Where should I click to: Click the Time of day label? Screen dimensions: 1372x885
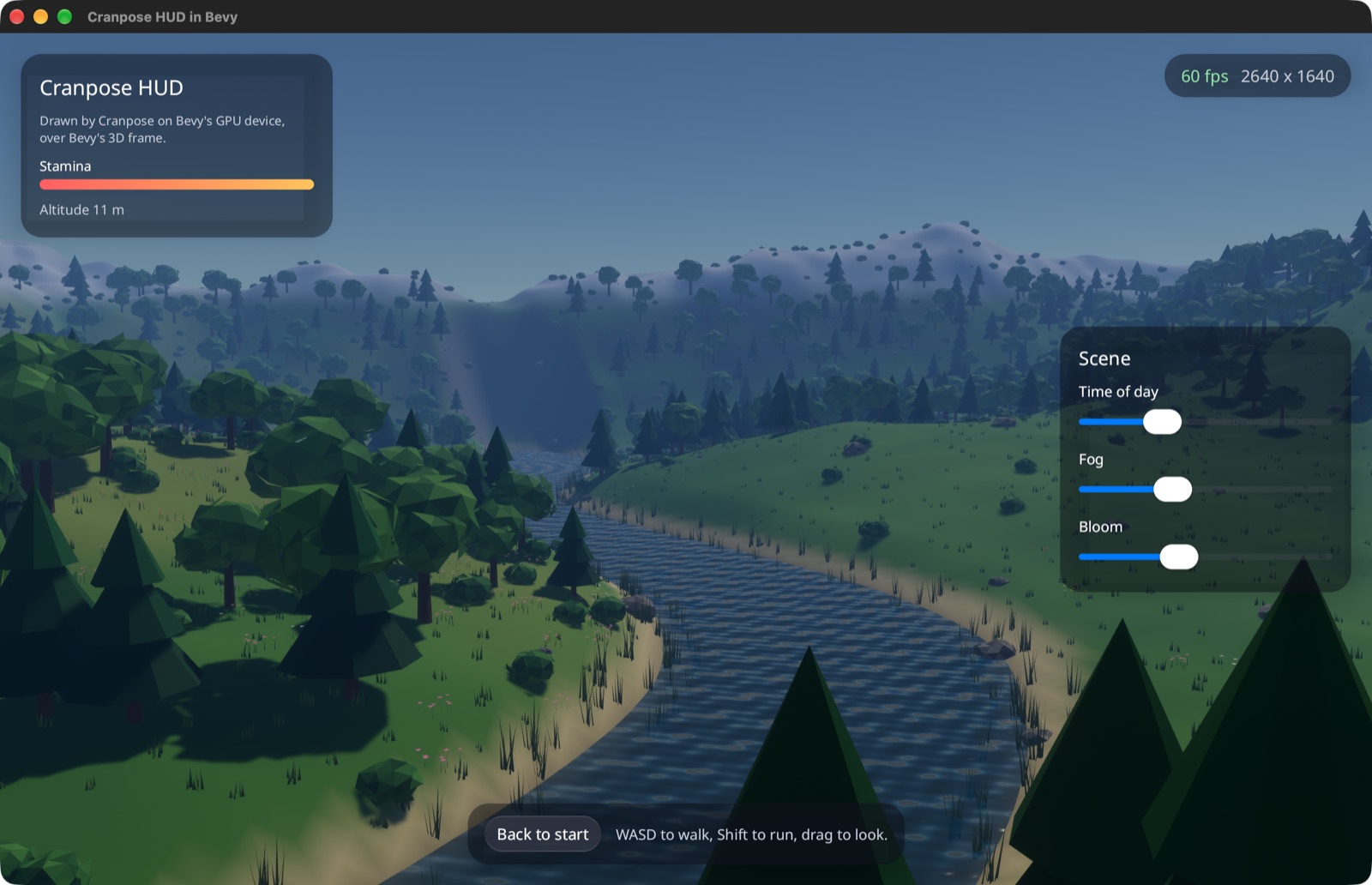point(1118,392)
